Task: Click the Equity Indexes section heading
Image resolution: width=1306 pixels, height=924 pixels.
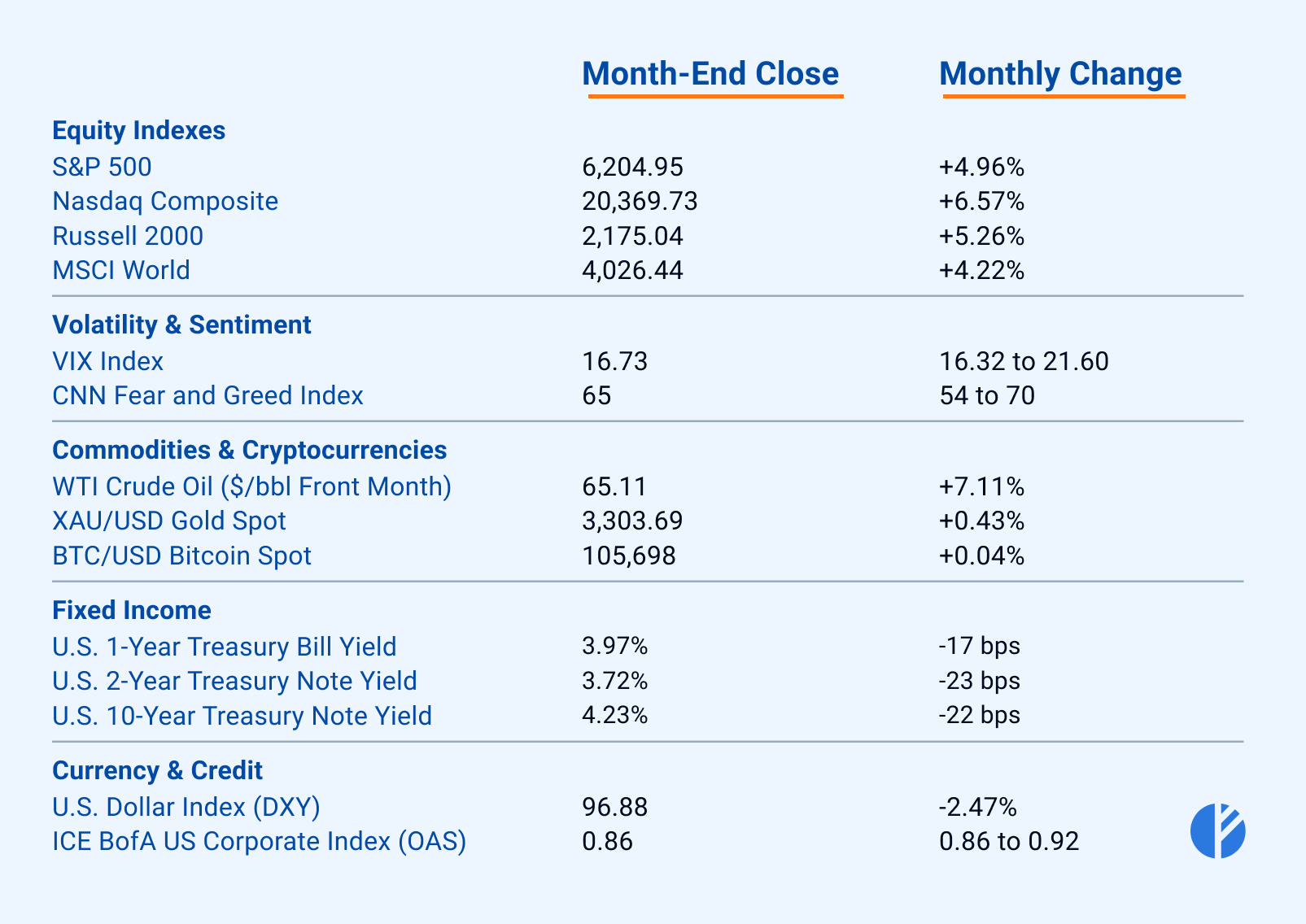Action: (x=138, y=130)
